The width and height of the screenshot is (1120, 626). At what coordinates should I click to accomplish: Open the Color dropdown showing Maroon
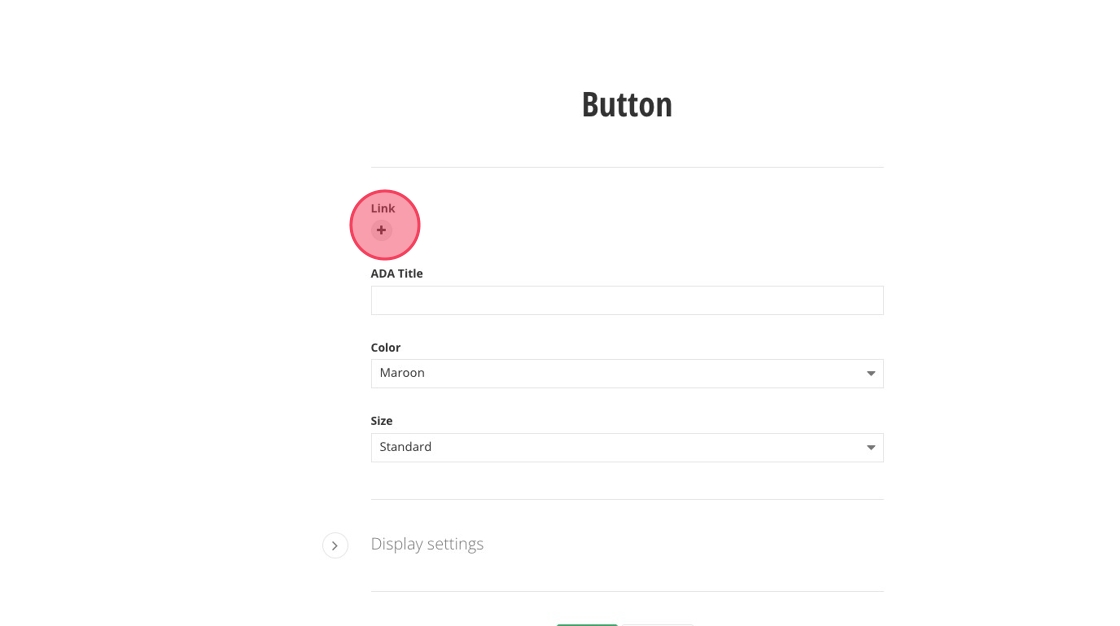(x=626, y=373)
